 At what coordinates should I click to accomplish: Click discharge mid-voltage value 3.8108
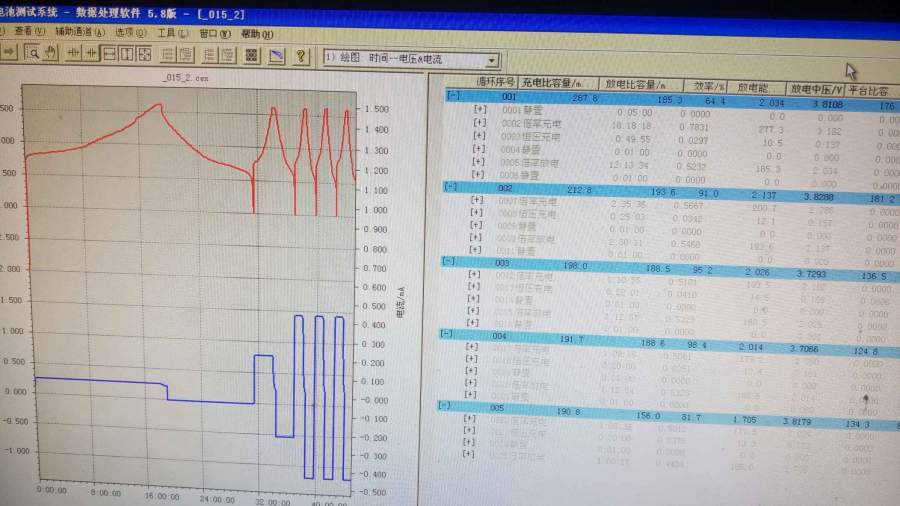coord(827,104)
